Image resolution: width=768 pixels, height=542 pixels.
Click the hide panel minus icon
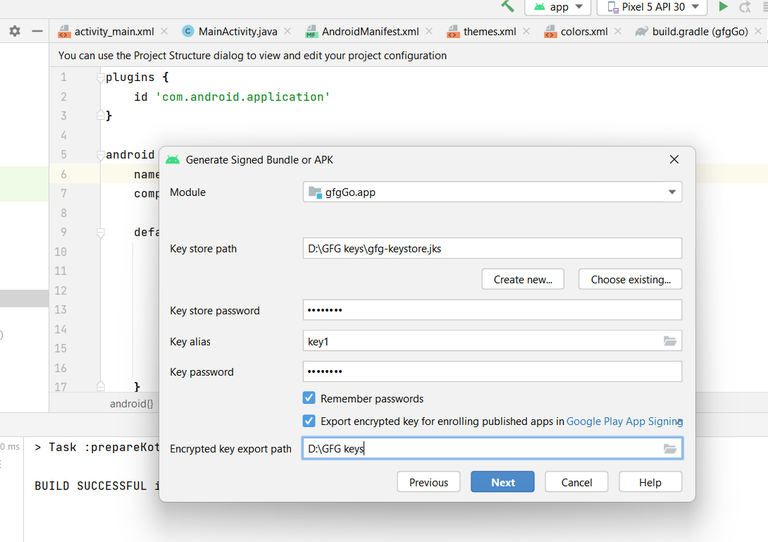pos(37,31)
